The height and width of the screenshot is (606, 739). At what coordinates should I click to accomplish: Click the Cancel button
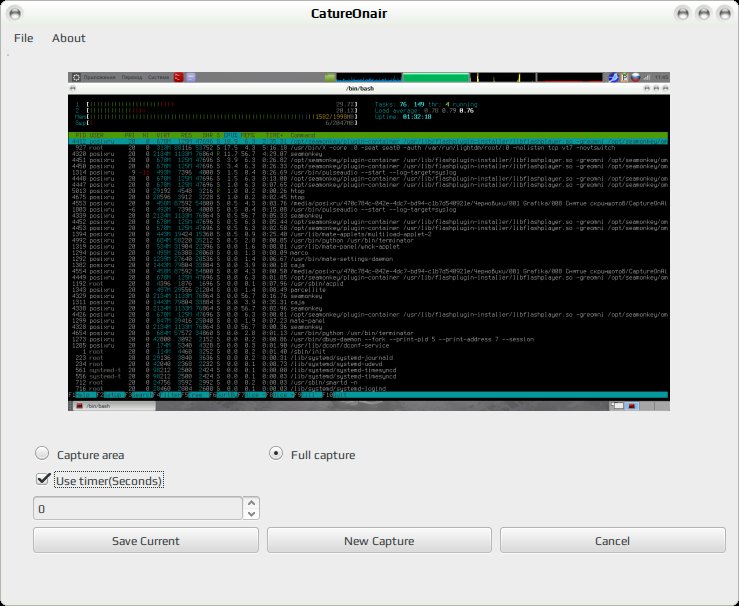click(612, 540)
